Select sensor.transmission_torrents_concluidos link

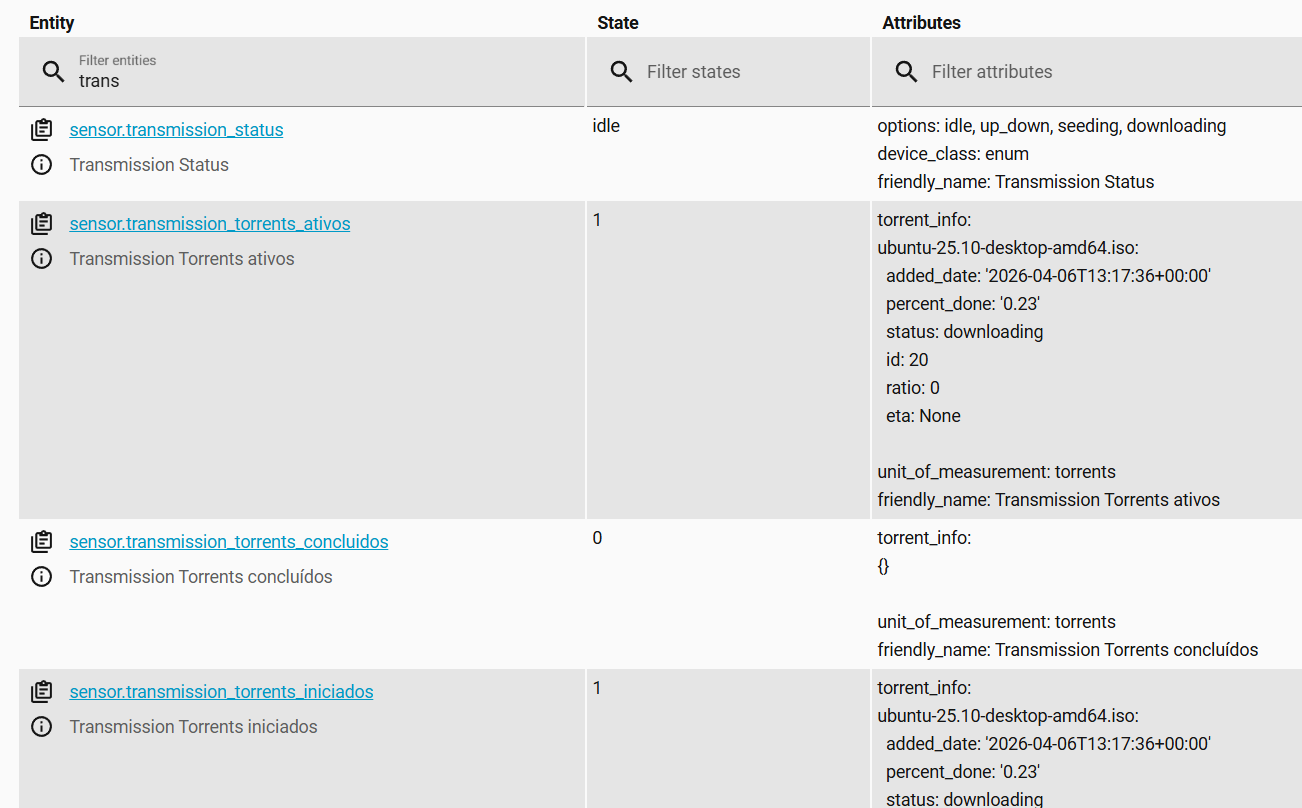tap(229, 542)
